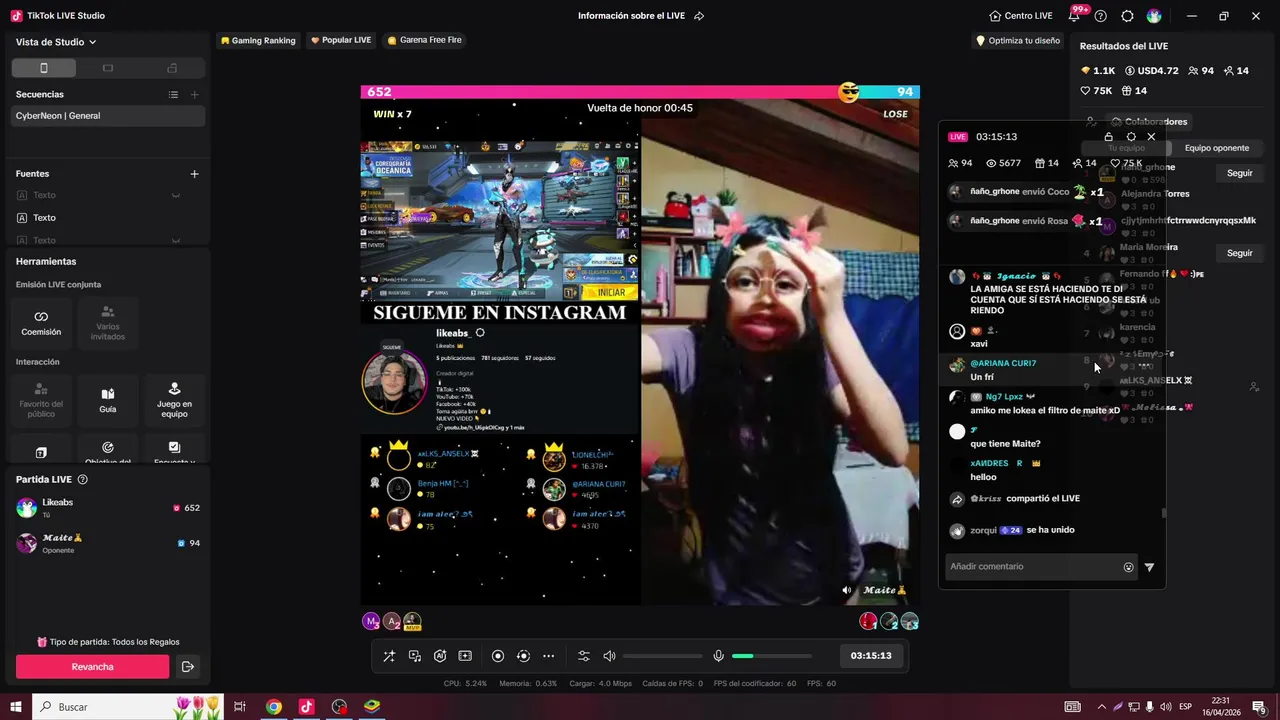Click Optimiza tu diseño
This screenshot has height=720, width=1280.
[1018, 41]
